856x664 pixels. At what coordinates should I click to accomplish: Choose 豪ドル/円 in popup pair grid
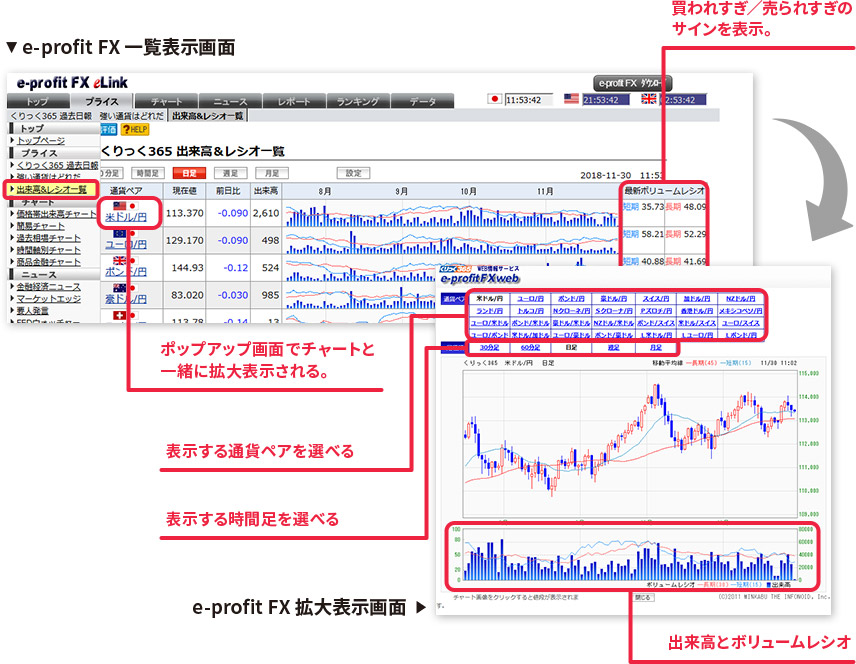pyautogui.click(x=614, y=299)
